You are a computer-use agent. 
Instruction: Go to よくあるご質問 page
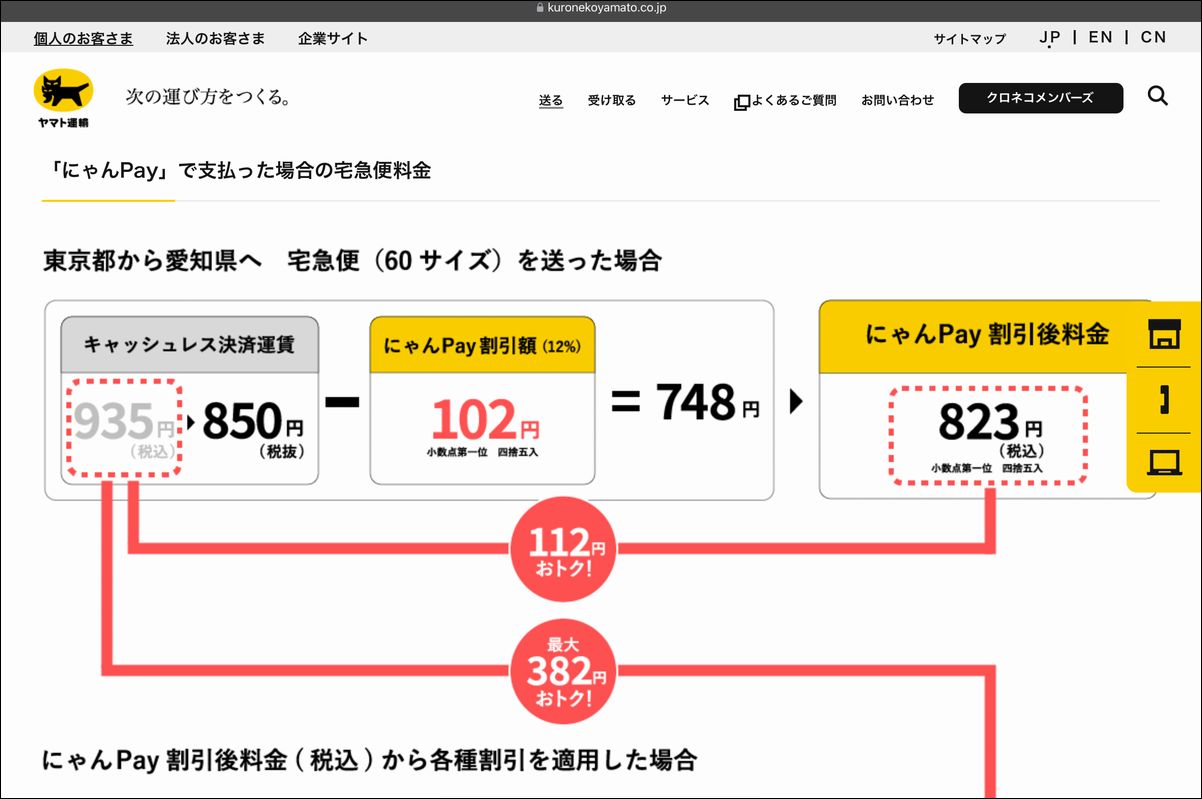click(x=794, y=100)
